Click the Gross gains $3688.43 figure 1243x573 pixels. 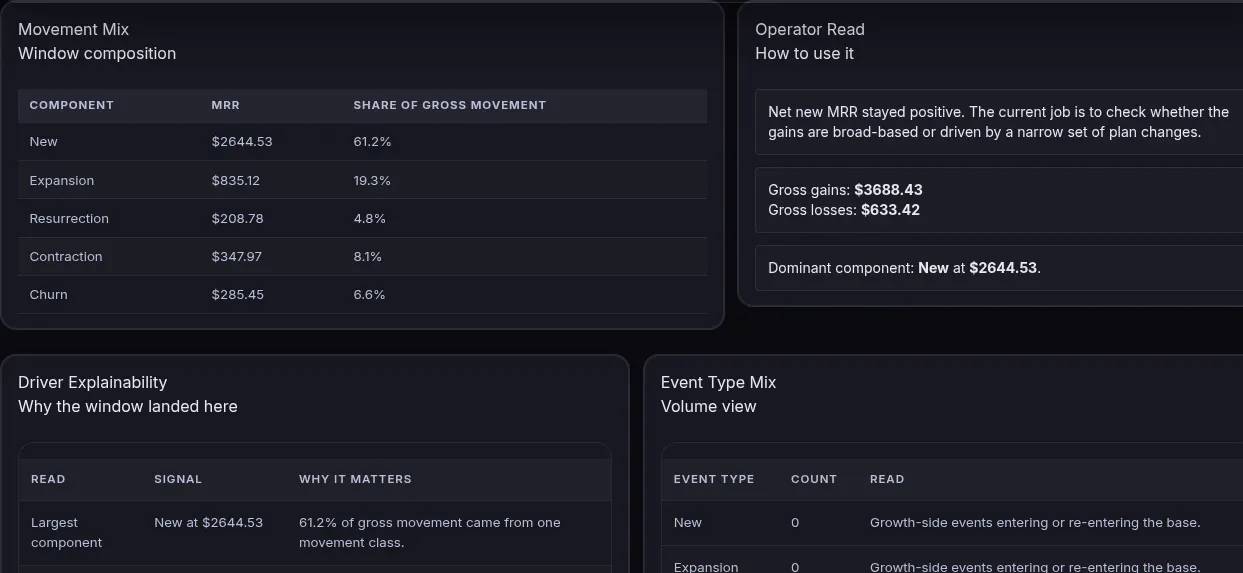889,190
